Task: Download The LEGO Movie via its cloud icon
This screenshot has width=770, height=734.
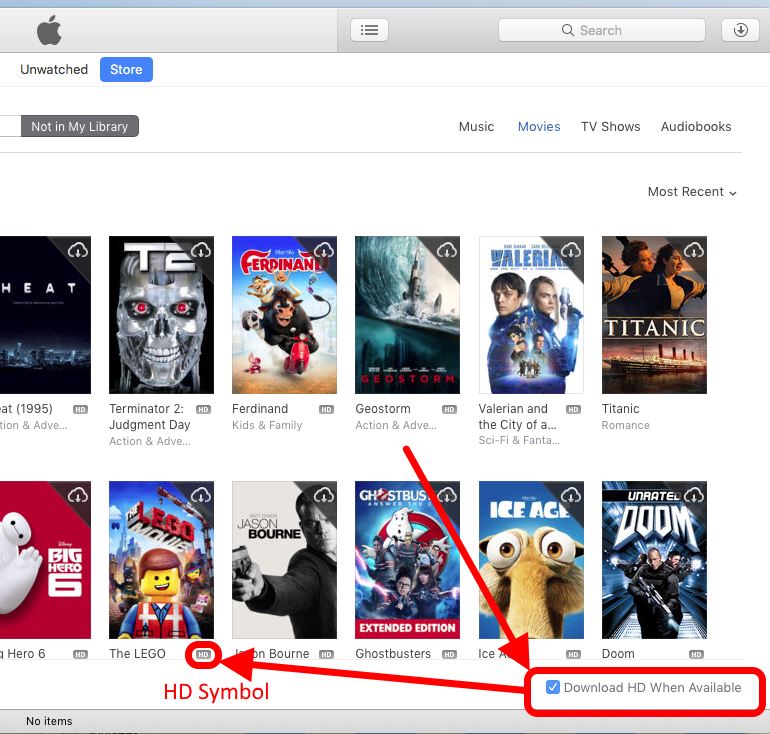Action: [201, 496]
